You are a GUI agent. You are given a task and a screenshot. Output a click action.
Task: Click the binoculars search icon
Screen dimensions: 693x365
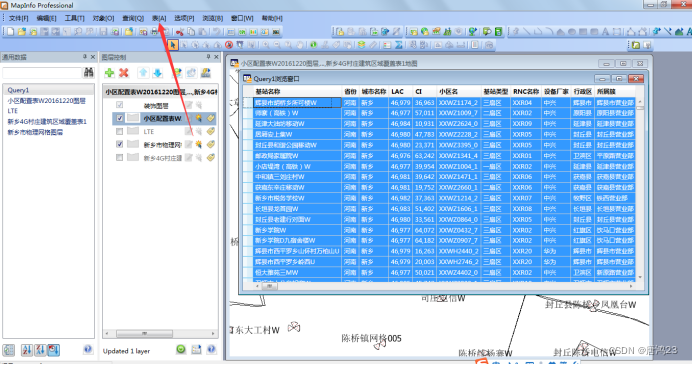(x=89, y=72)
